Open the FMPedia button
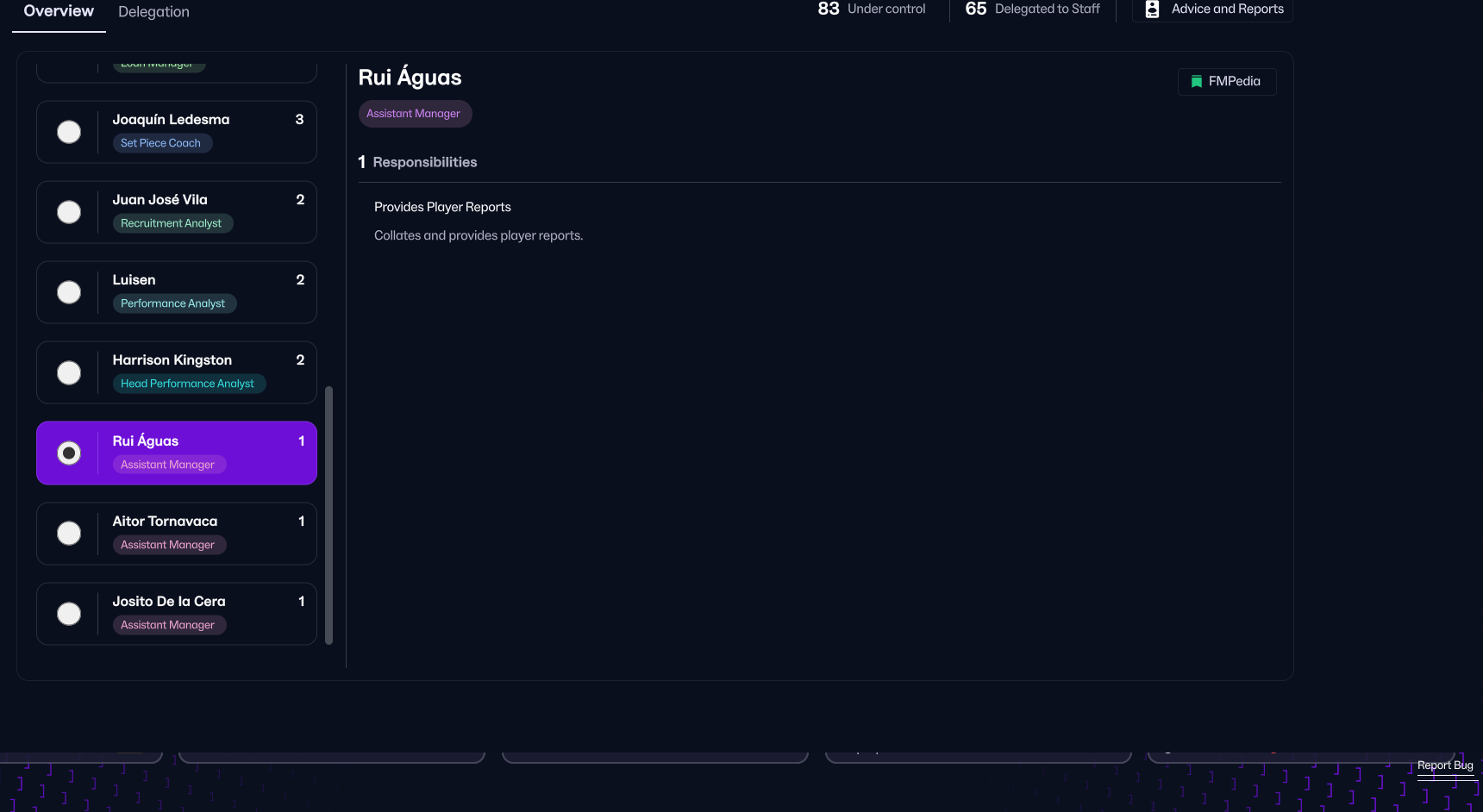 pos(1227,82)
